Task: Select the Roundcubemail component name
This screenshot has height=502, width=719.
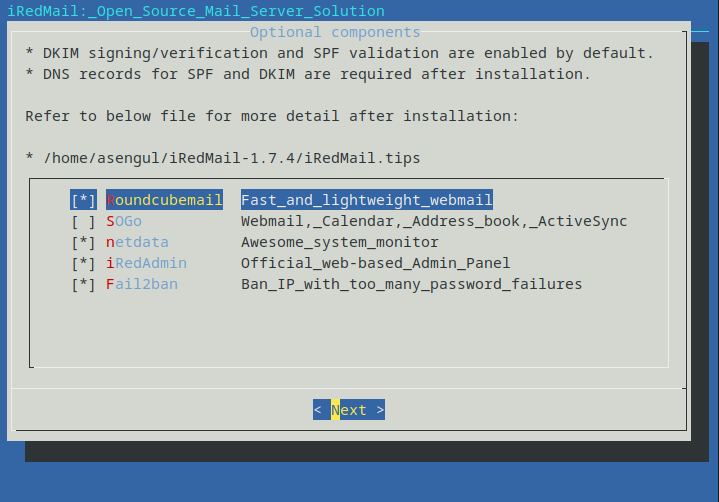Action: pos(165,200)
